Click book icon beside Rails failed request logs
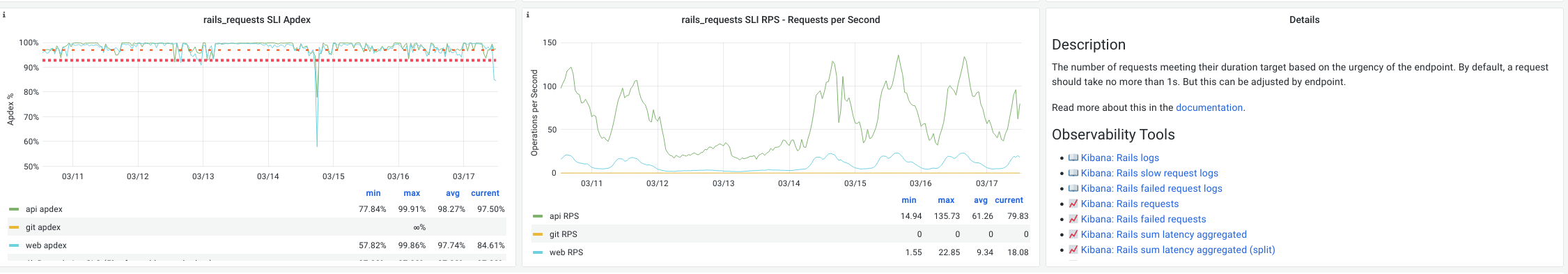 (x=1073, y=188)
